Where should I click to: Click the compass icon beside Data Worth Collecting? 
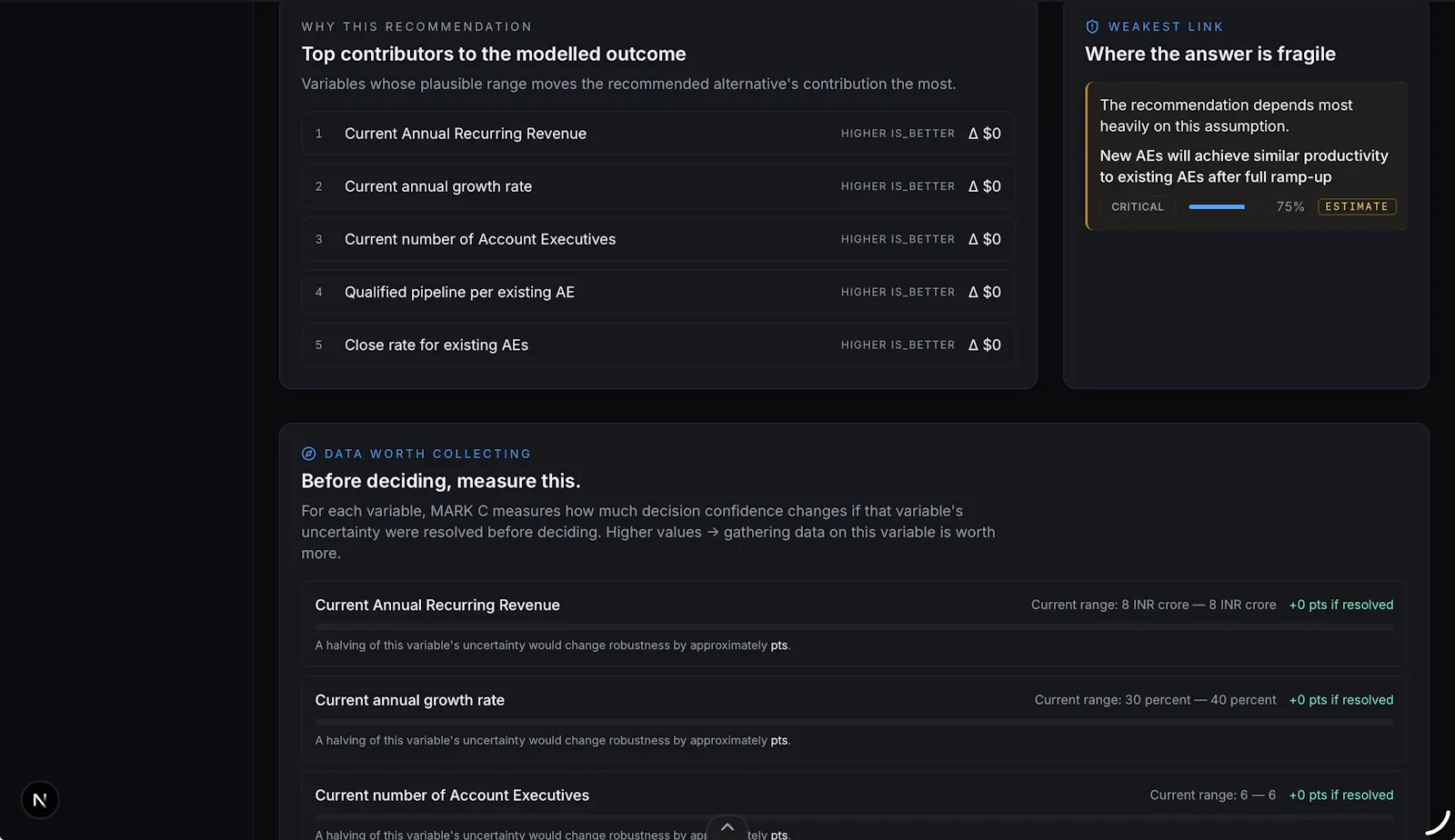(x=309, y=454)
